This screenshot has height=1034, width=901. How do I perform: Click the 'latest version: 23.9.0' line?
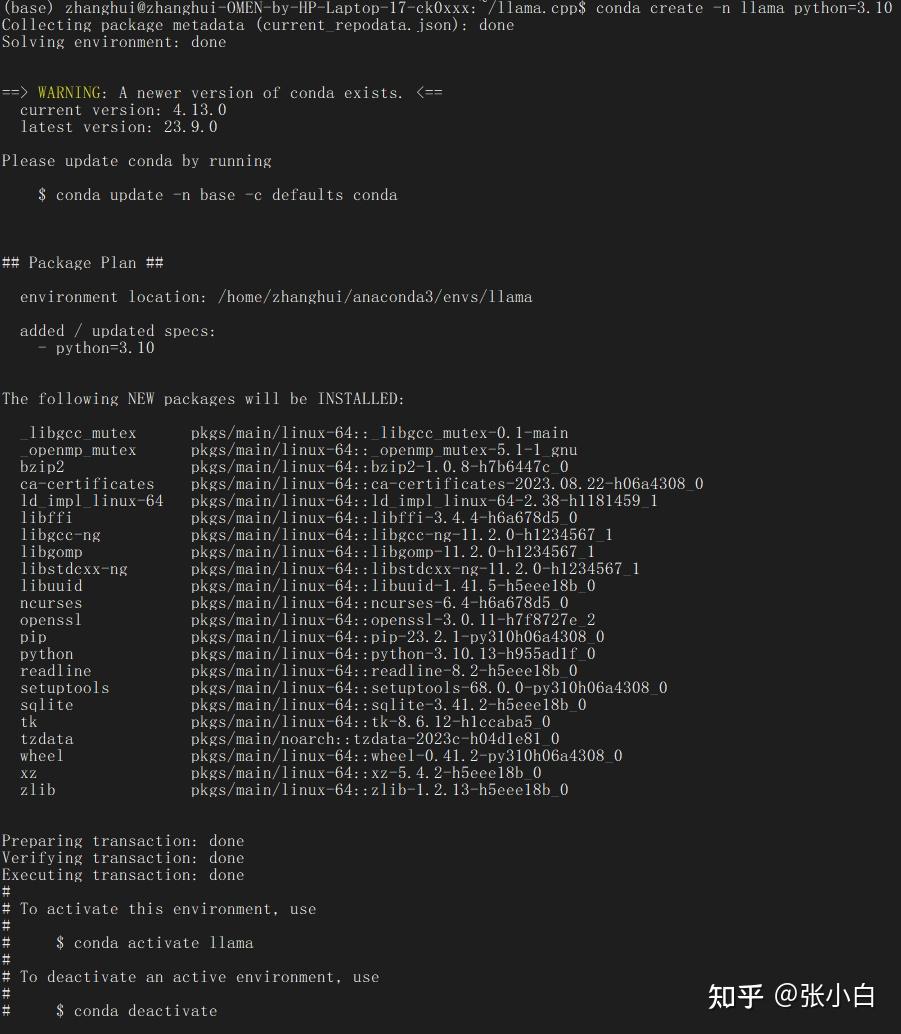click(118, 127)
